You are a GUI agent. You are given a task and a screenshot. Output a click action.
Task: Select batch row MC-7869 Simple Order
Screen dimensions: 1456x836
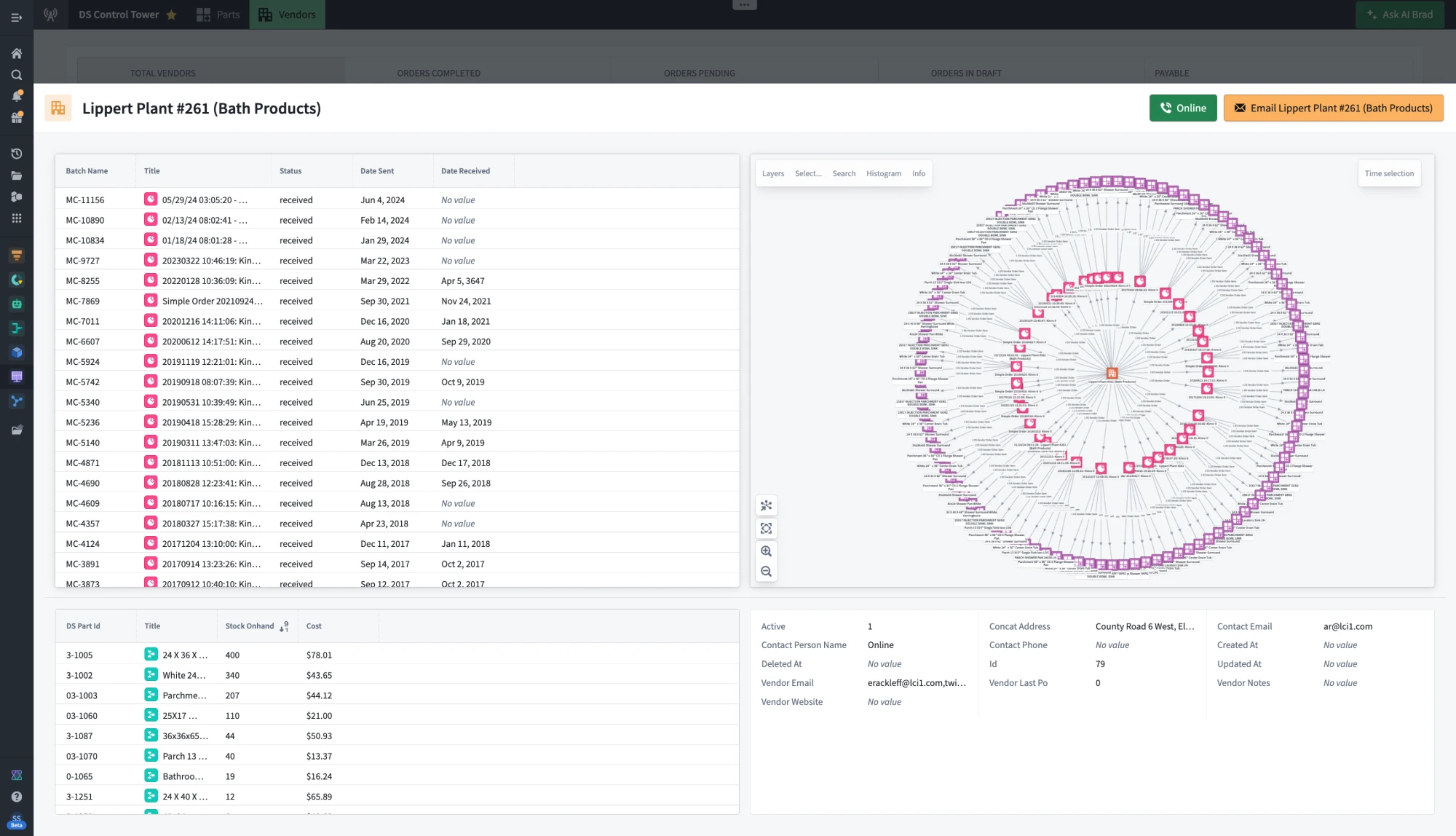tap(397, 301)
